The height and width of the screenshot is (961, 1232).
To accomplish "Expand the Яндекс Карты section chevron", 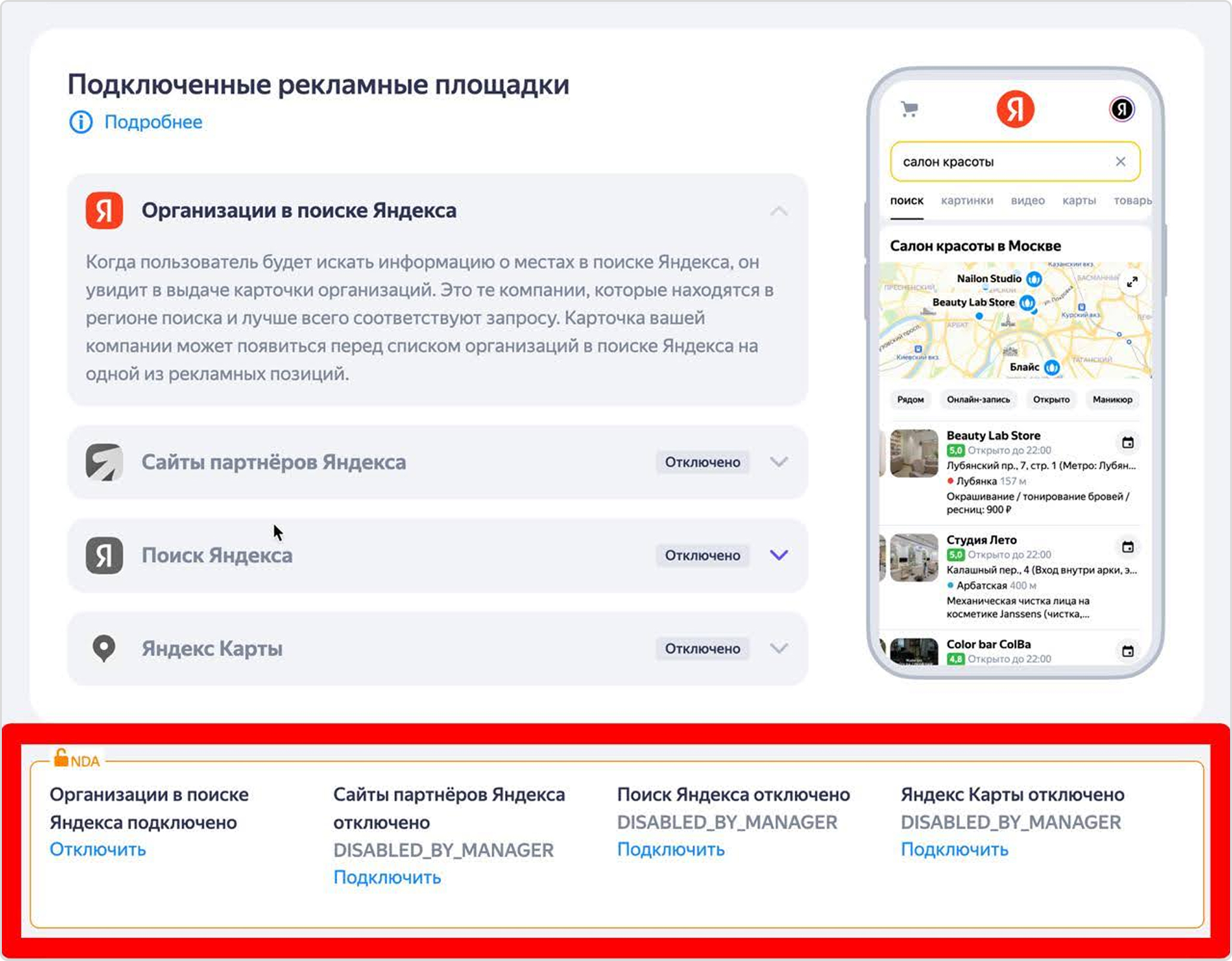I will tap(779, 648).
